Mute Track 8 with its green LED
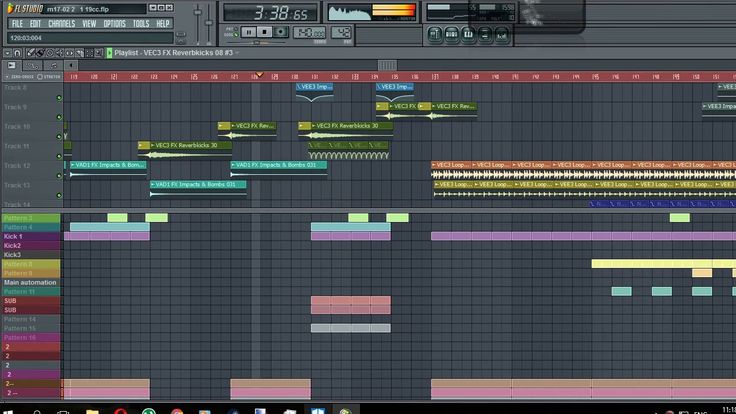The height and width of the screenshot is (414, 736). [x=59, y=98]
